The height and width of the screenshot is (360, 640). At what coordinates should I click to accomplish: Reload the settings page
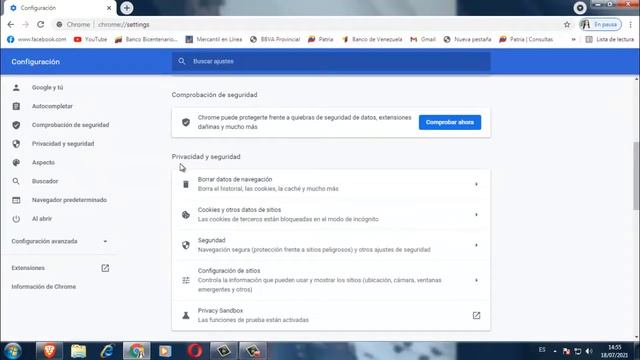click(40, 24)
